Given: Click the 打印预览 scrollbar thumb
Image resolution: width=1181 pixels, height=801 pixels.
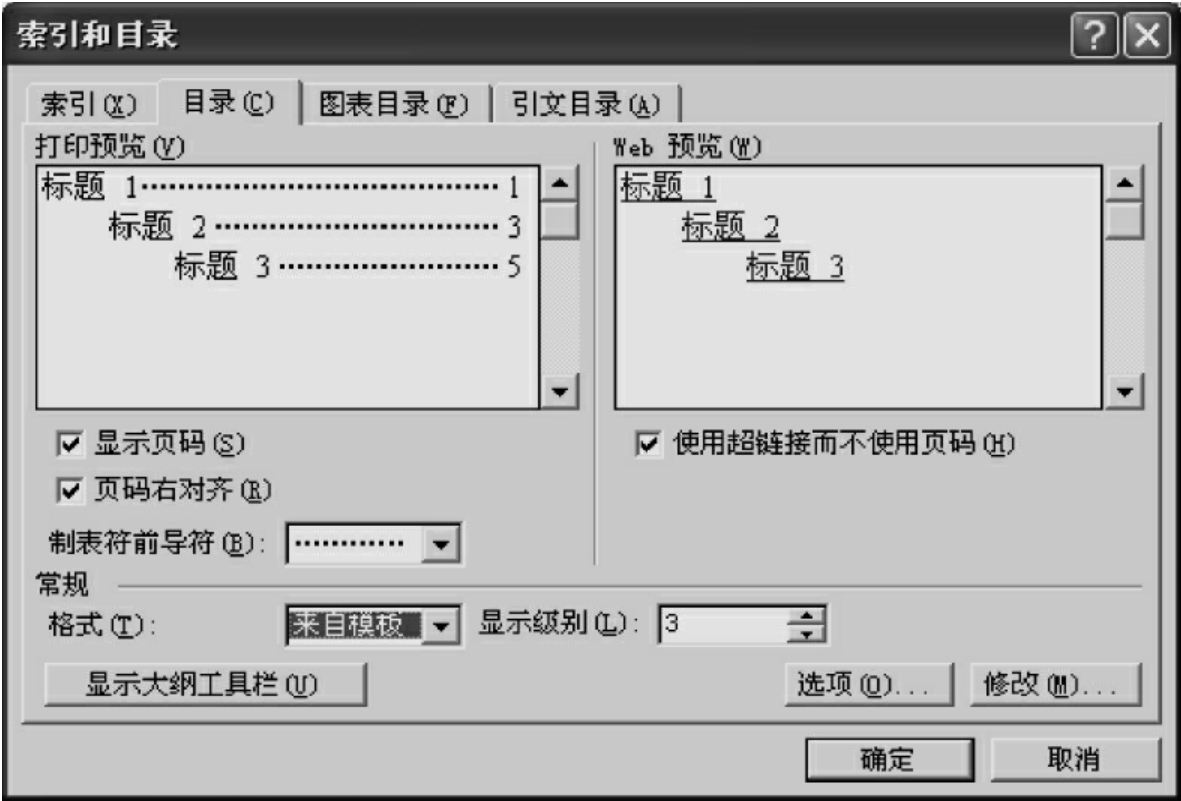Looking at the screenshot, I should click(560, 220).
